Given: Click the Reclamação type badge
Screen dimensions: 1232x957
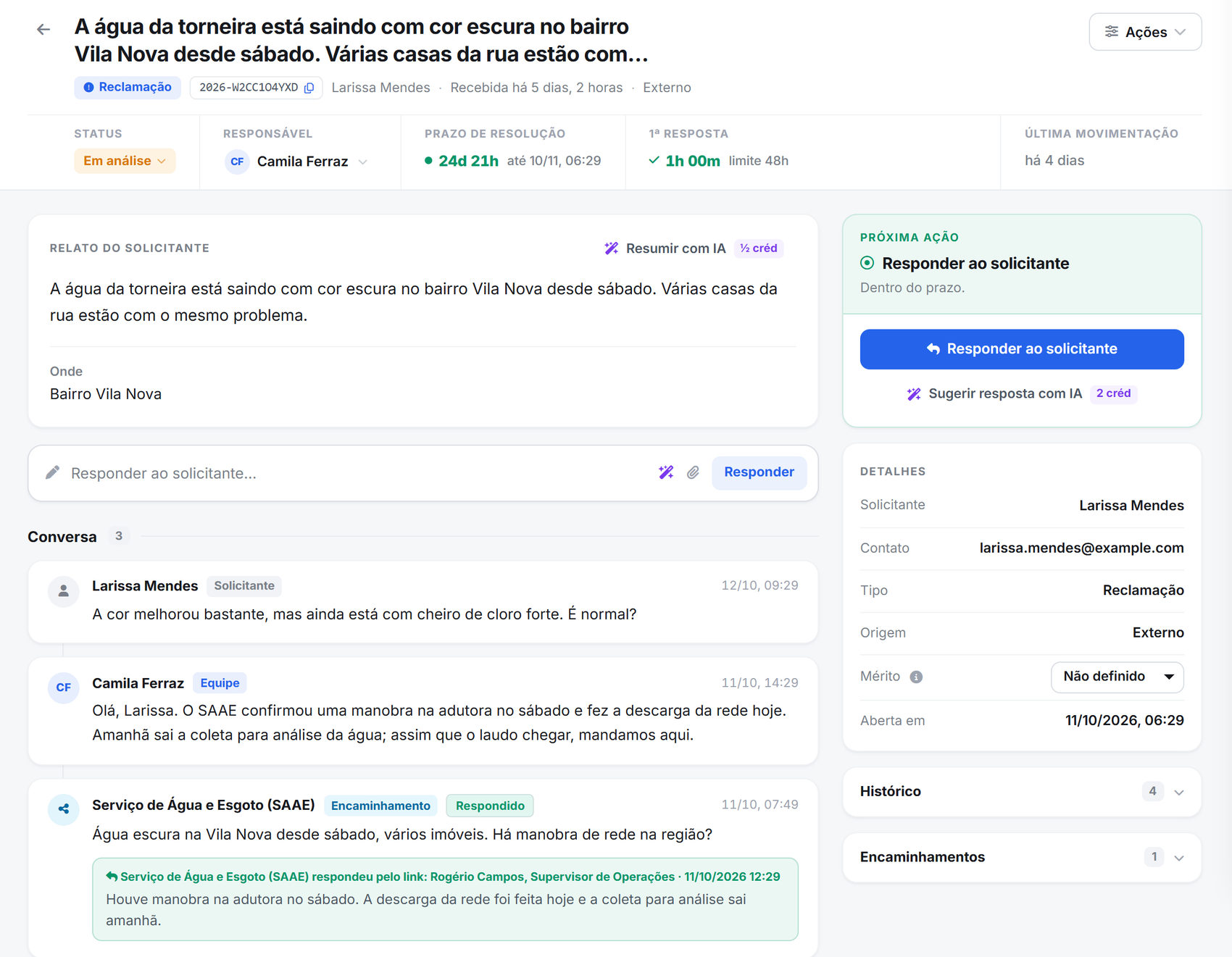Looking at the screenshot, I should pos(128,87).
